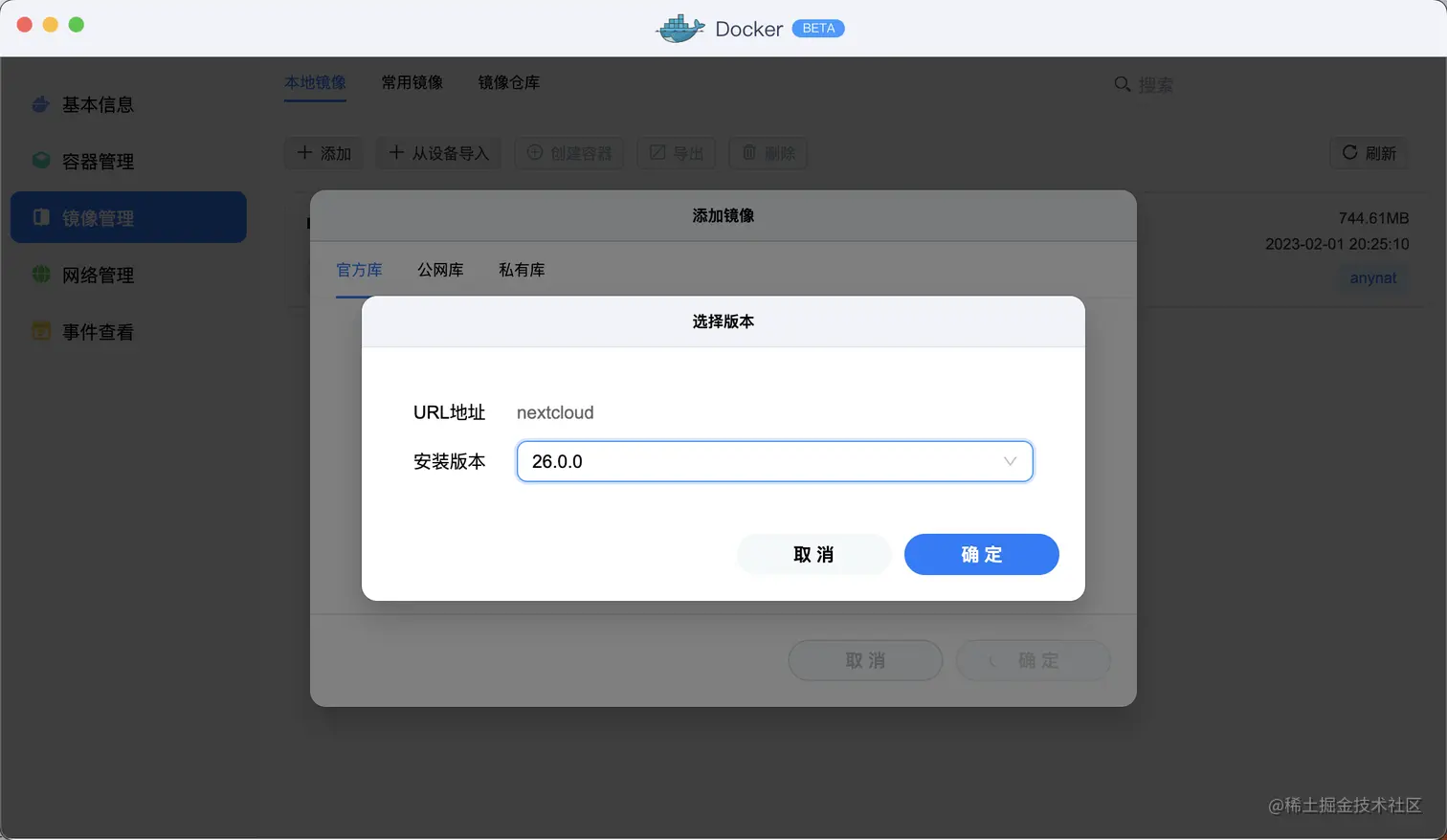Click the 创建容器 toolbar button
The width and height of the screenshot is (1447, 840).
[568, 153]
